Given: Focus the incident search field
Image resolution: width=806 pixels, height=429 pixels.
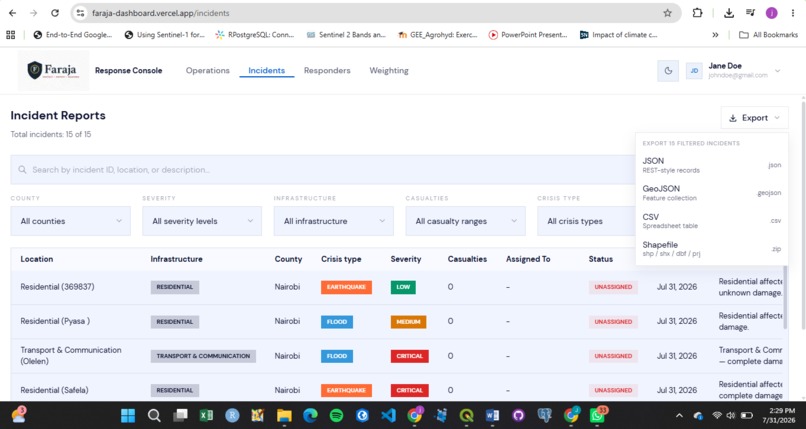Looking at the screenshot, I should click(x=323, y=170).
